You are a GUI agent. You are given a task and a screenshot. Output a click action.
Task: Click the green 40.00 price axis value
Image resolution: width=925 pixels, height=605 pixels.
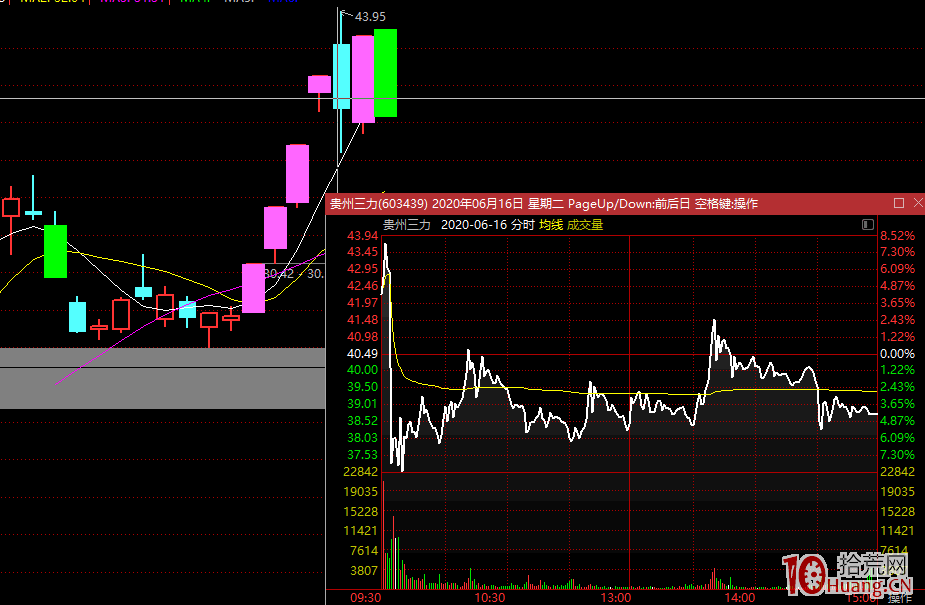click(x=362, y=370)
